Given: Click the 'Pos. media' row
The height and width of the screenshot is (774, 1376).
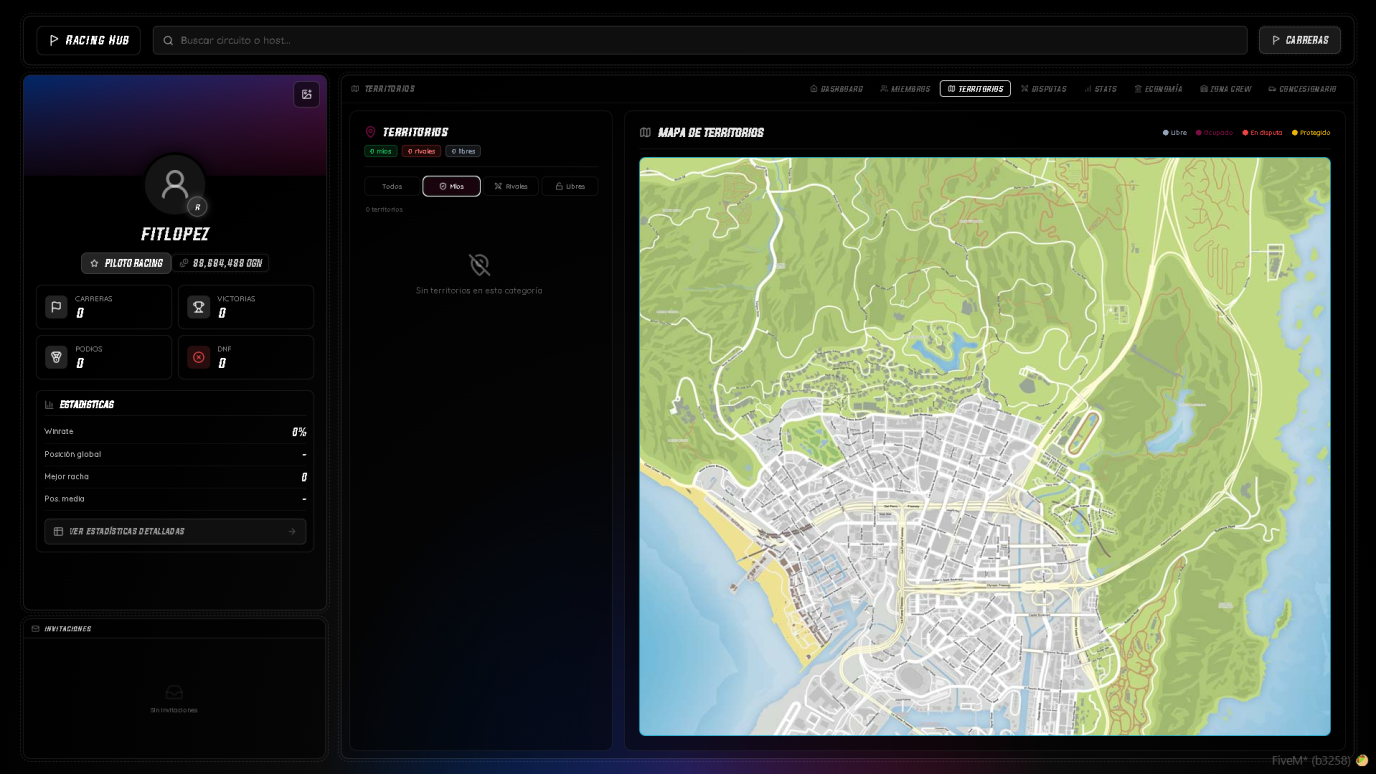Looking at the screenshot, I should [175, 499].
